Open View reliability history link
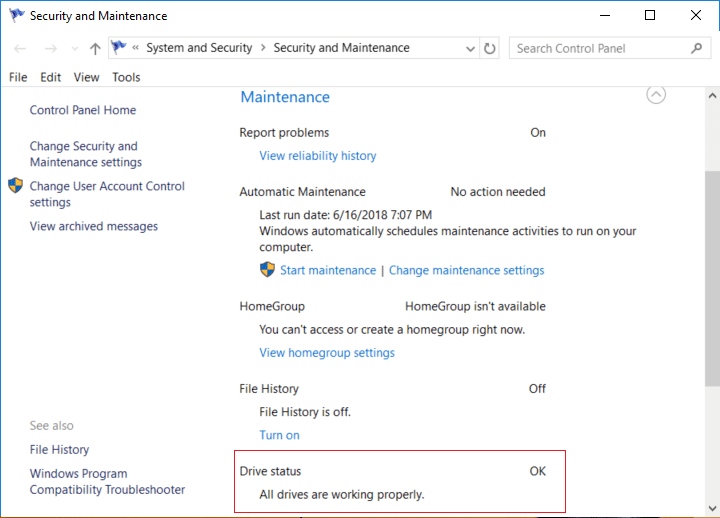The height and width of the screenshot is (518, 720). point(318,156)
